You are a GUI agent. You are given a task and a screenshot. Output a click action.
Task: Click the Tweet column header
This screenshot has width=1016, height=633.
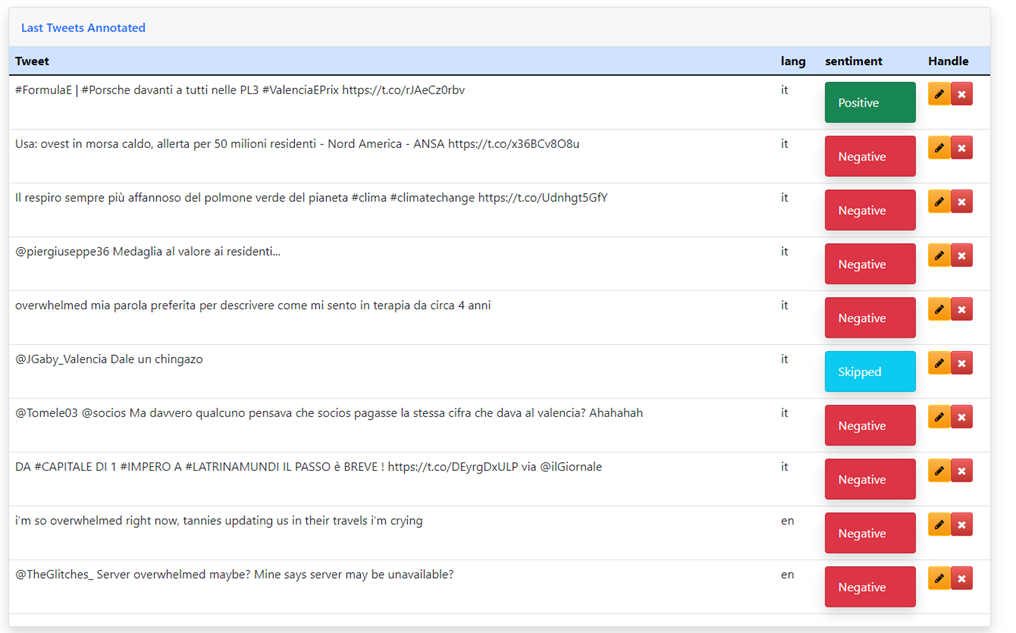click(32, 61)
